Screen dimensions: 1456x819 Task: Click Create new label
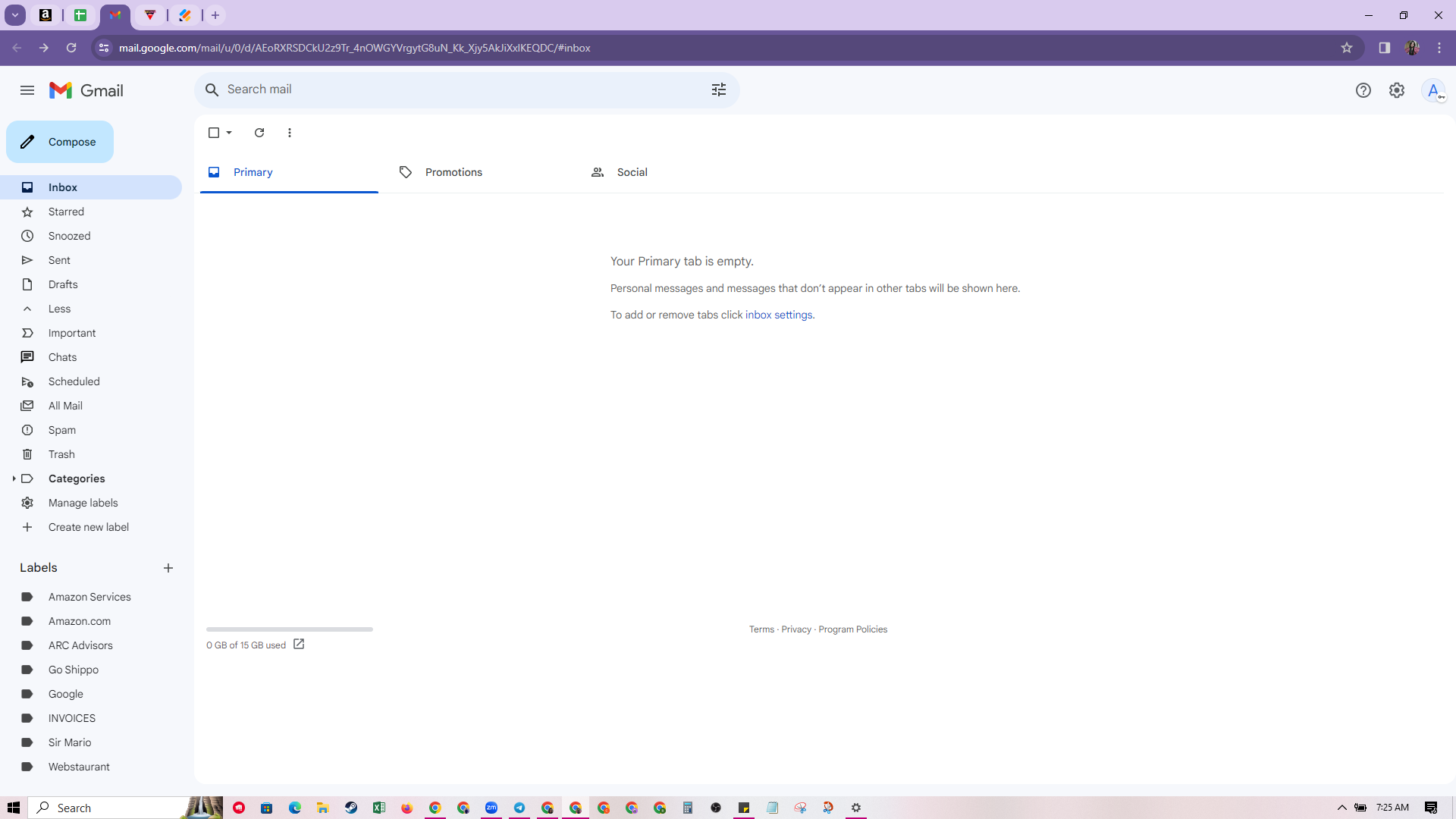coord(91,527)
